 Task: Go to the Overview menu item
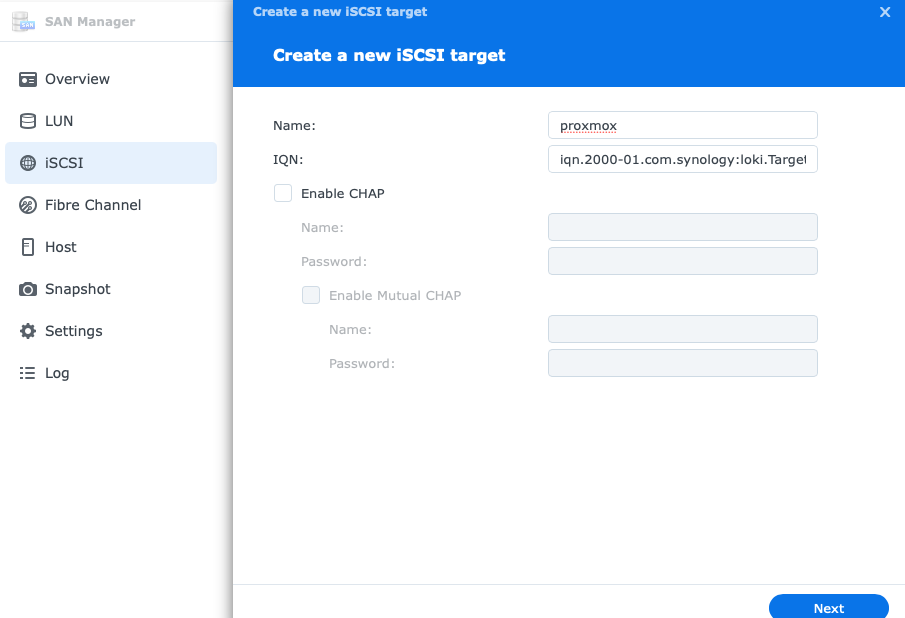[x=77, y=79]
